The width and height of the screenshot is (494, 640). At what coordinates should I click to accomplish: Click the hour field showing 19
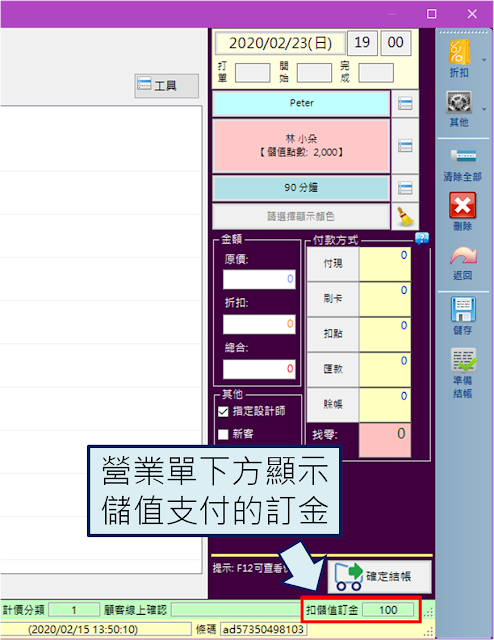pyautogui.click(x=362, y=42)
